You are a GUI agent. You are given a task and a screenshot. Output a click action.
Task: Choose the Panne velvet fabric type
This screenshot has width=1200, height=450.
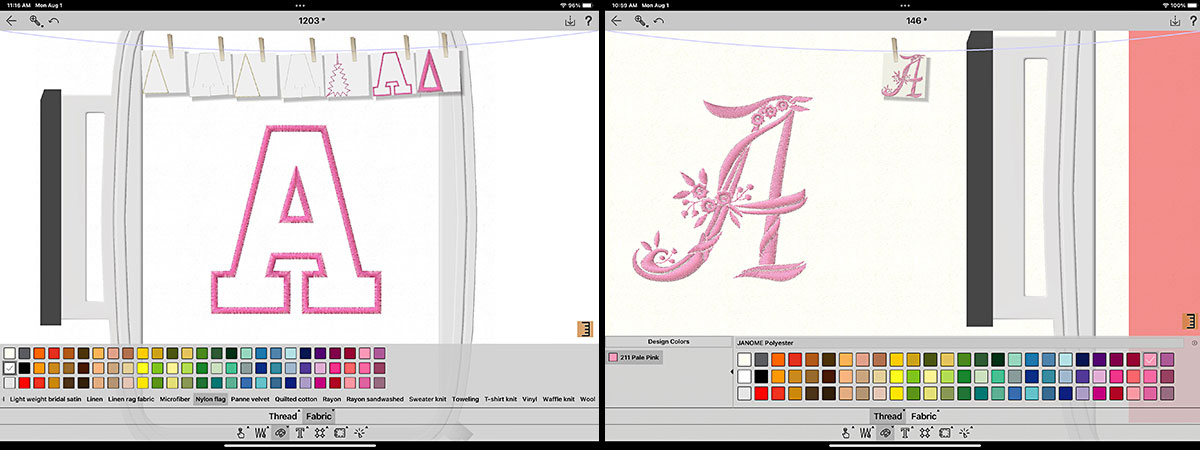point(250,399)
